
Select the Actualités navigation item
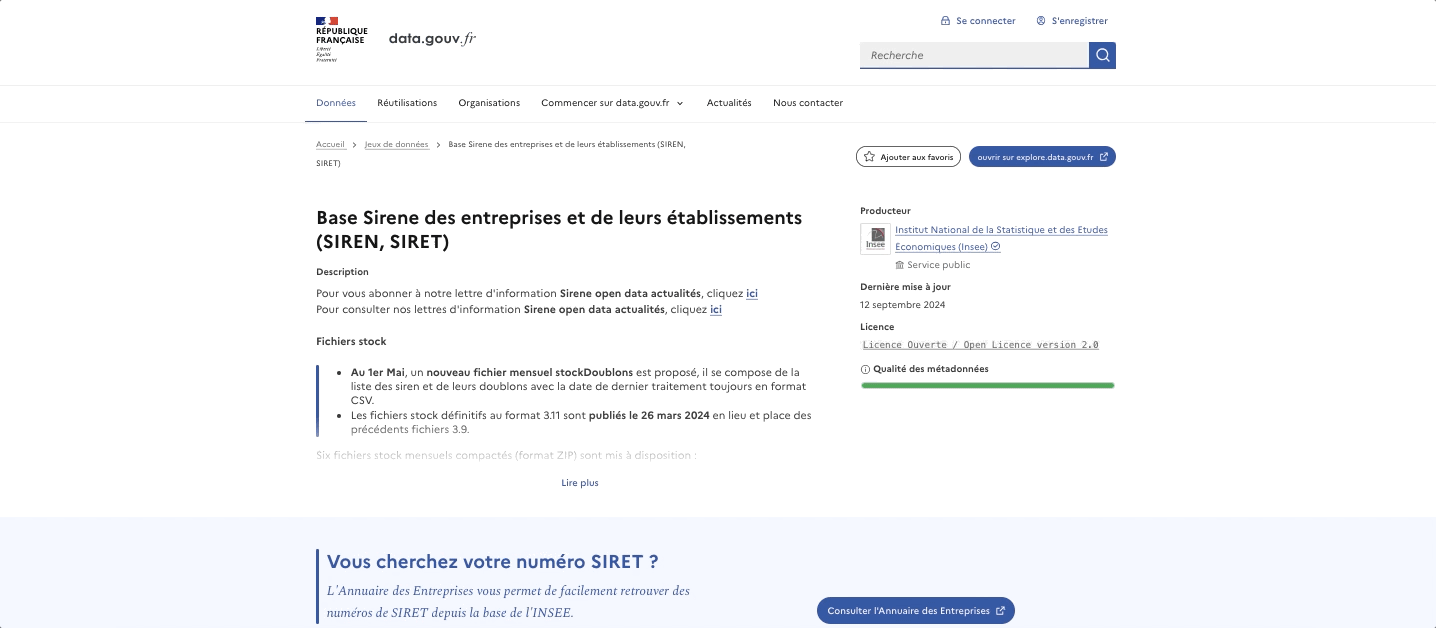(729, 103)
